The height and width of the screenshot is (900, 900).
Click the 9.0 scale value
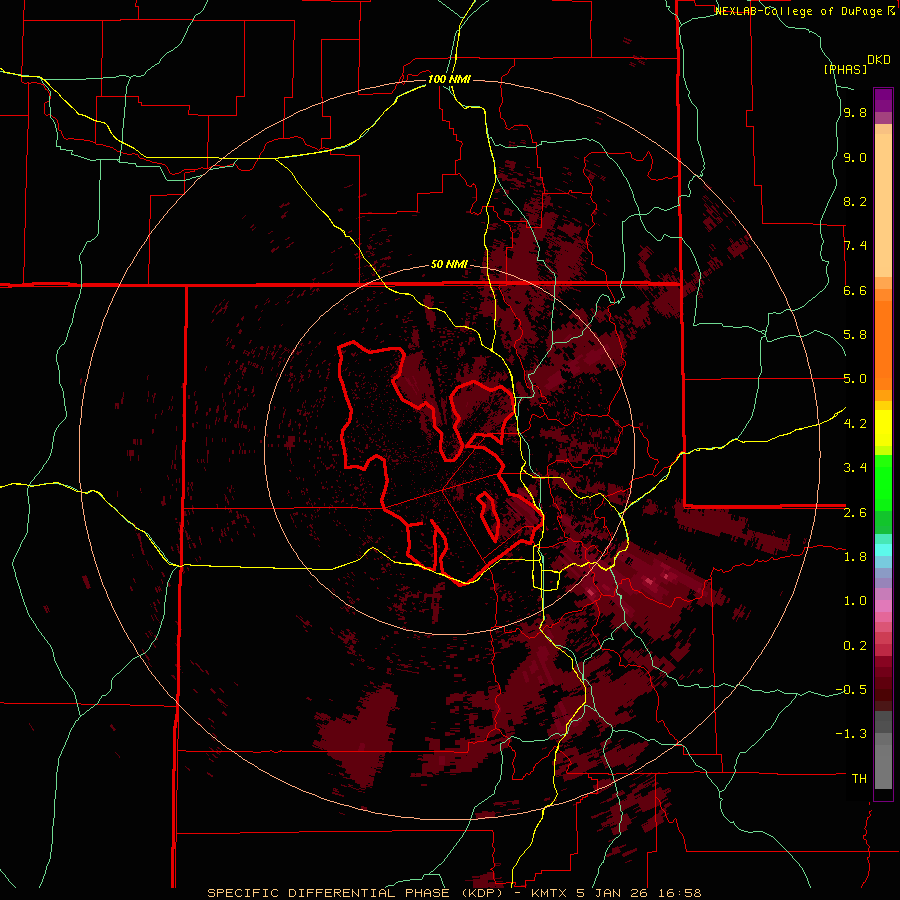(x=855, y=157)
